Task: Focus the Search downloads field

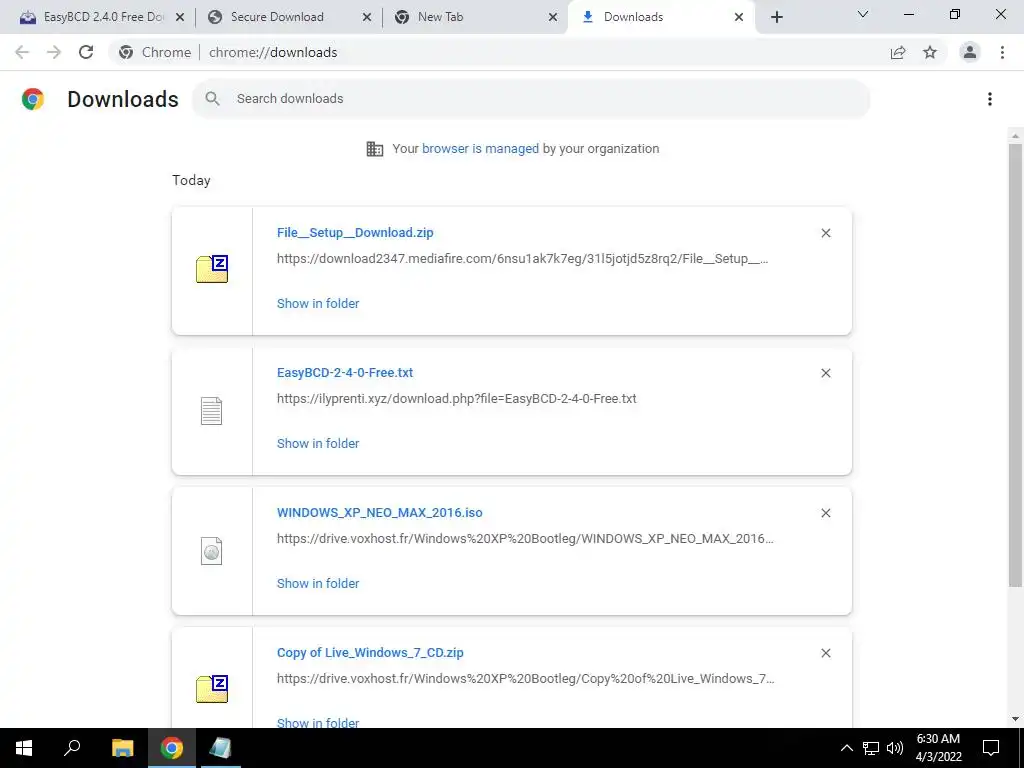Action: coord(531,99)
